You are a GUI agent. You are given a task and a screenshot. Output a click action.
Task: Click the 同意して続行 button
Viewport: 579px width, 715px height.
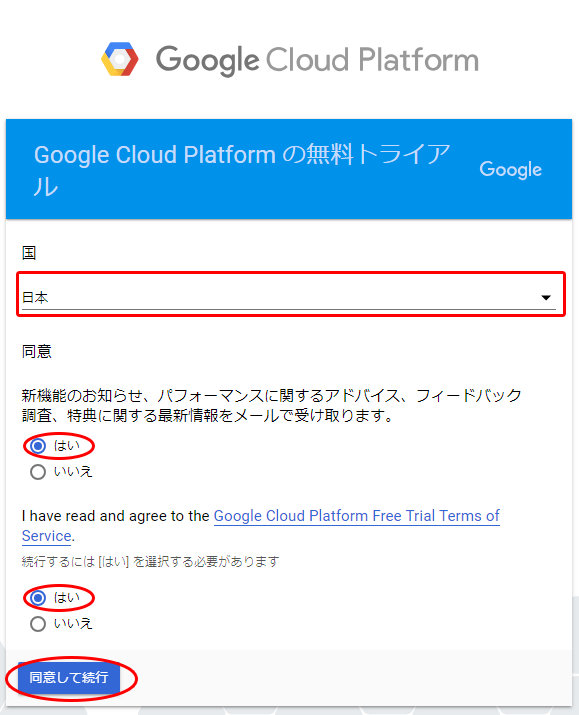tap(69, 678)
